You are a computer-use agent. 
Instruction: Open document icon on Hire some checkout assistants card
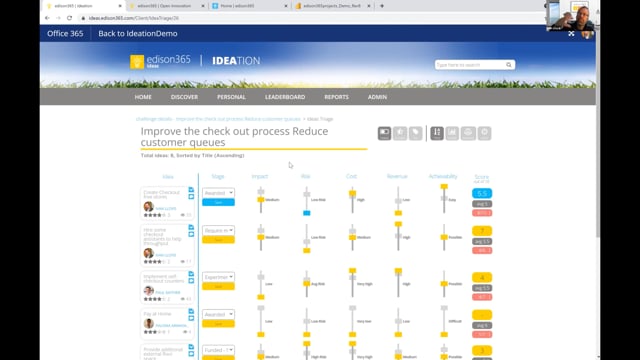(x=191, y=227)
